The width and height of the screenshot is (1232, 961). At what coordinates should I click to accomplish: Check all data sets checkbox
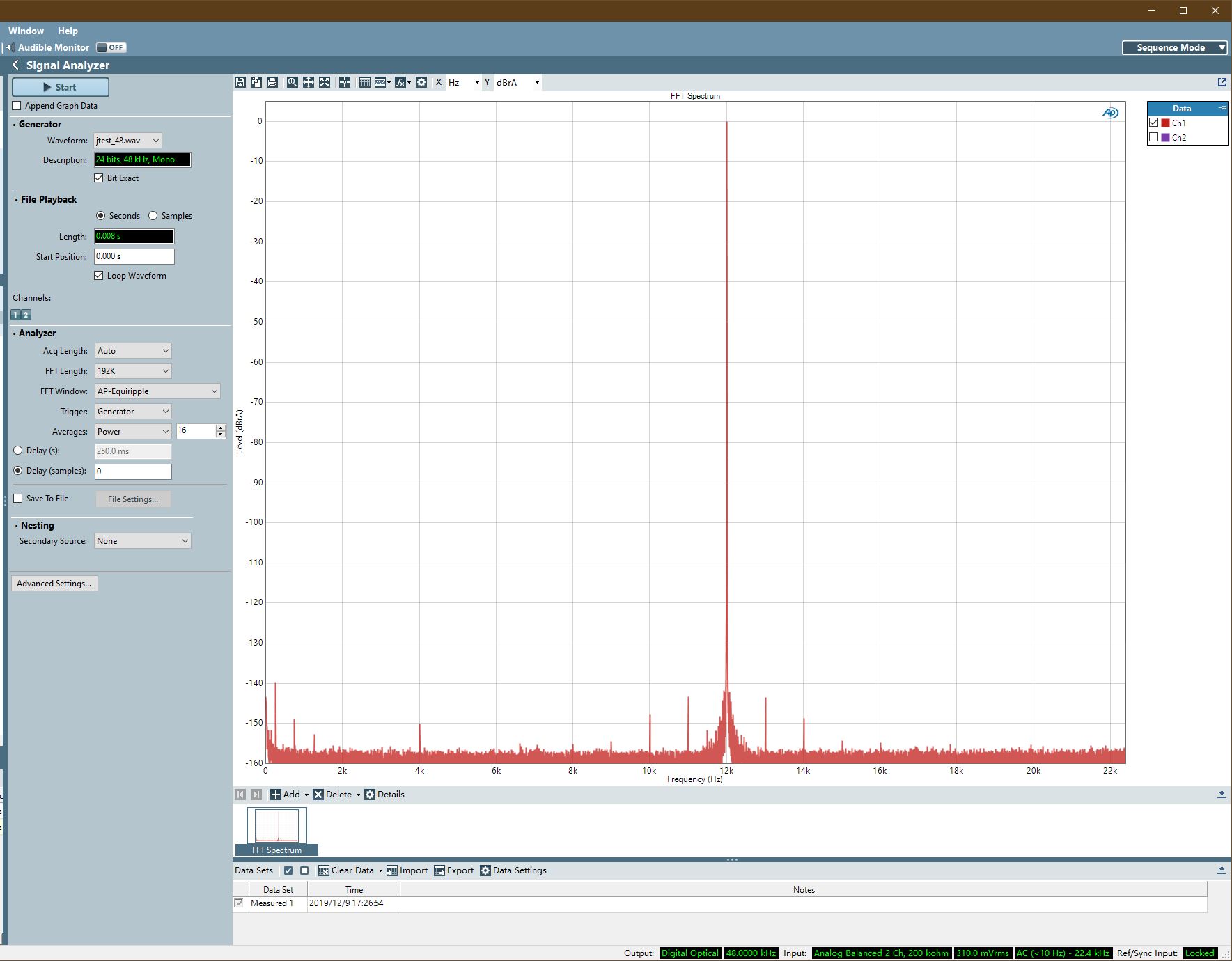click(288, 870)
